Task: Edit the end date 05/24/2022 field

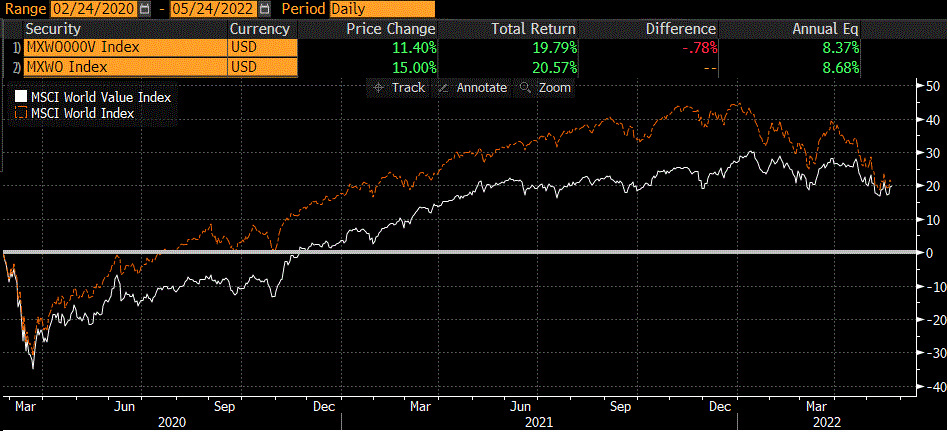Action: tap(214, 10)
